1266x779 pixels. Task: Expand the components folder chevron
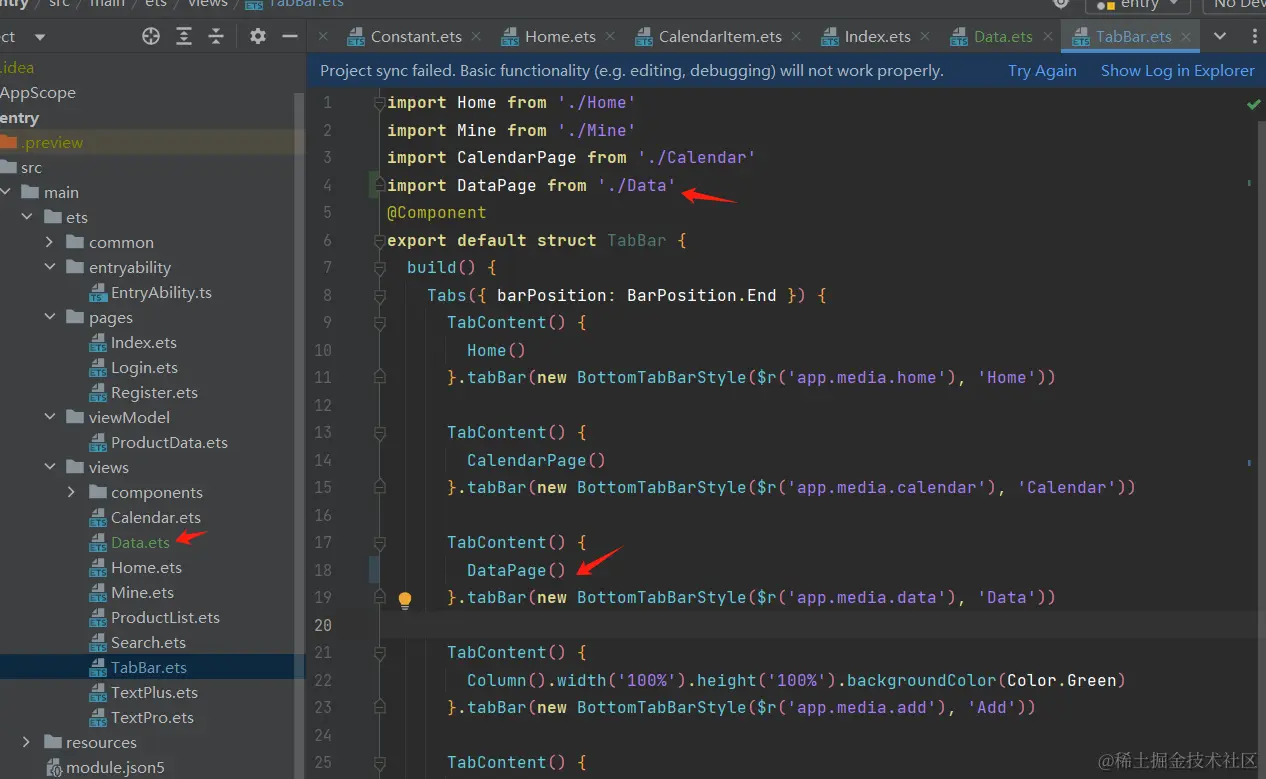pyautogui.click(x=71, y=492)
